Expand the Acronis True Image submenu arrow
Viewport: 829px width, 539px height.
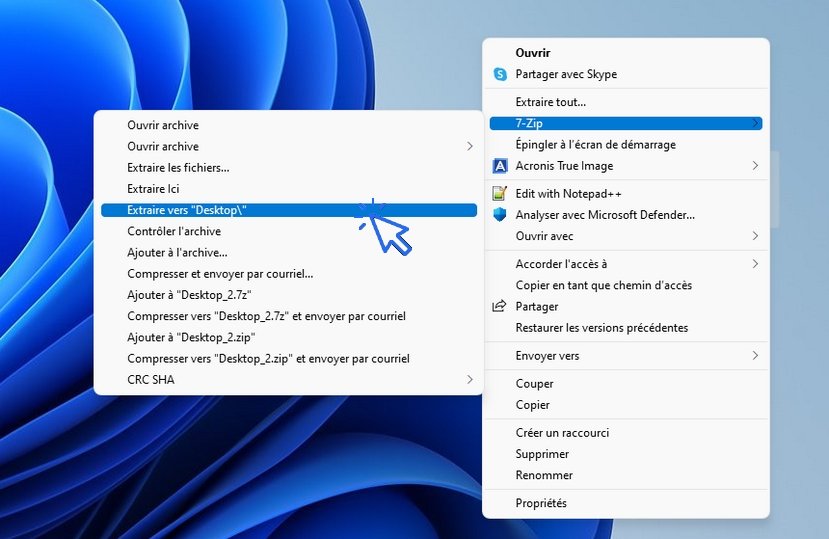(x=755, y=166)
